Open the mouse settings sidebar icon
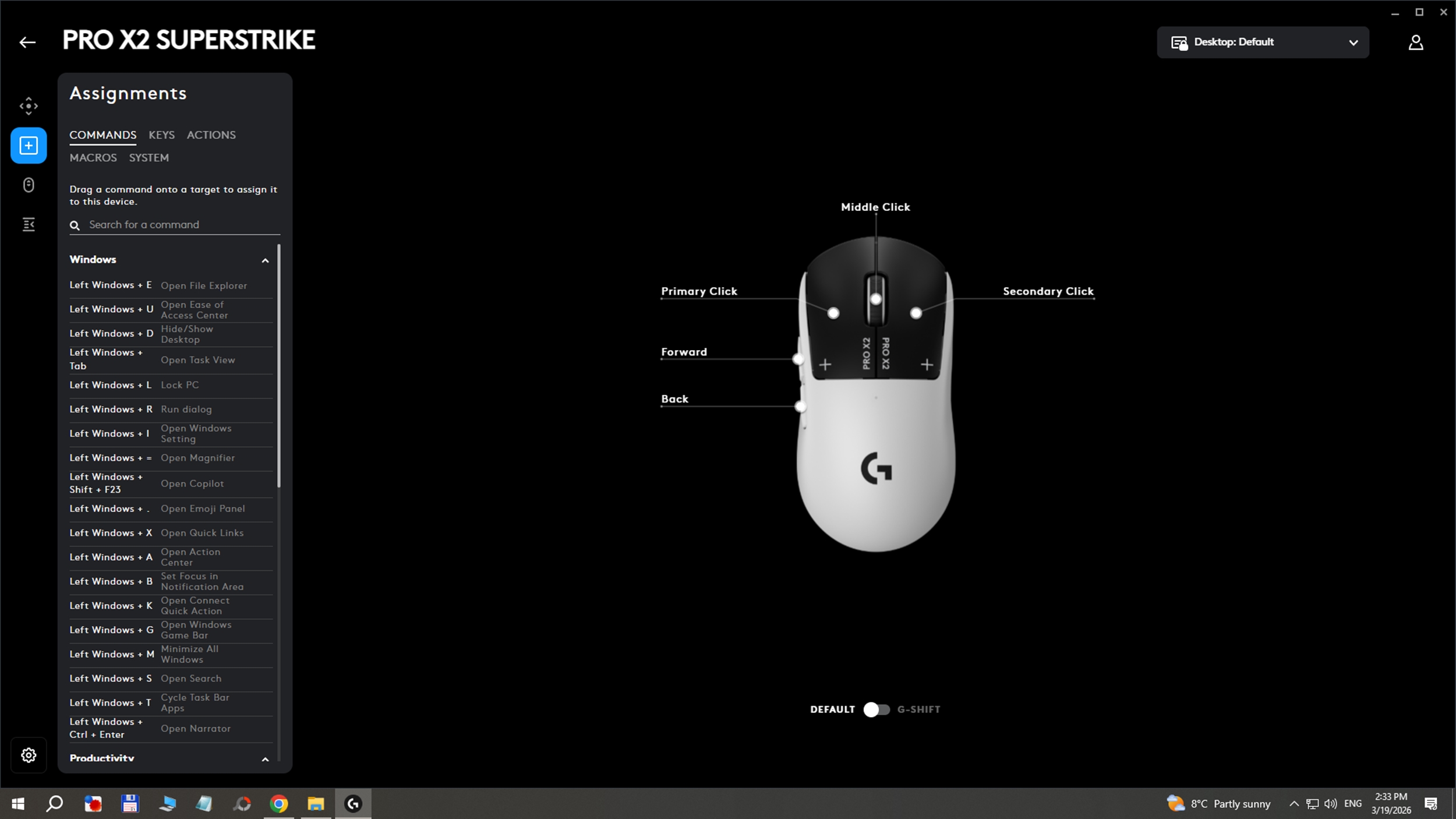The image size is (1456, 819). [x=29, y=185]
